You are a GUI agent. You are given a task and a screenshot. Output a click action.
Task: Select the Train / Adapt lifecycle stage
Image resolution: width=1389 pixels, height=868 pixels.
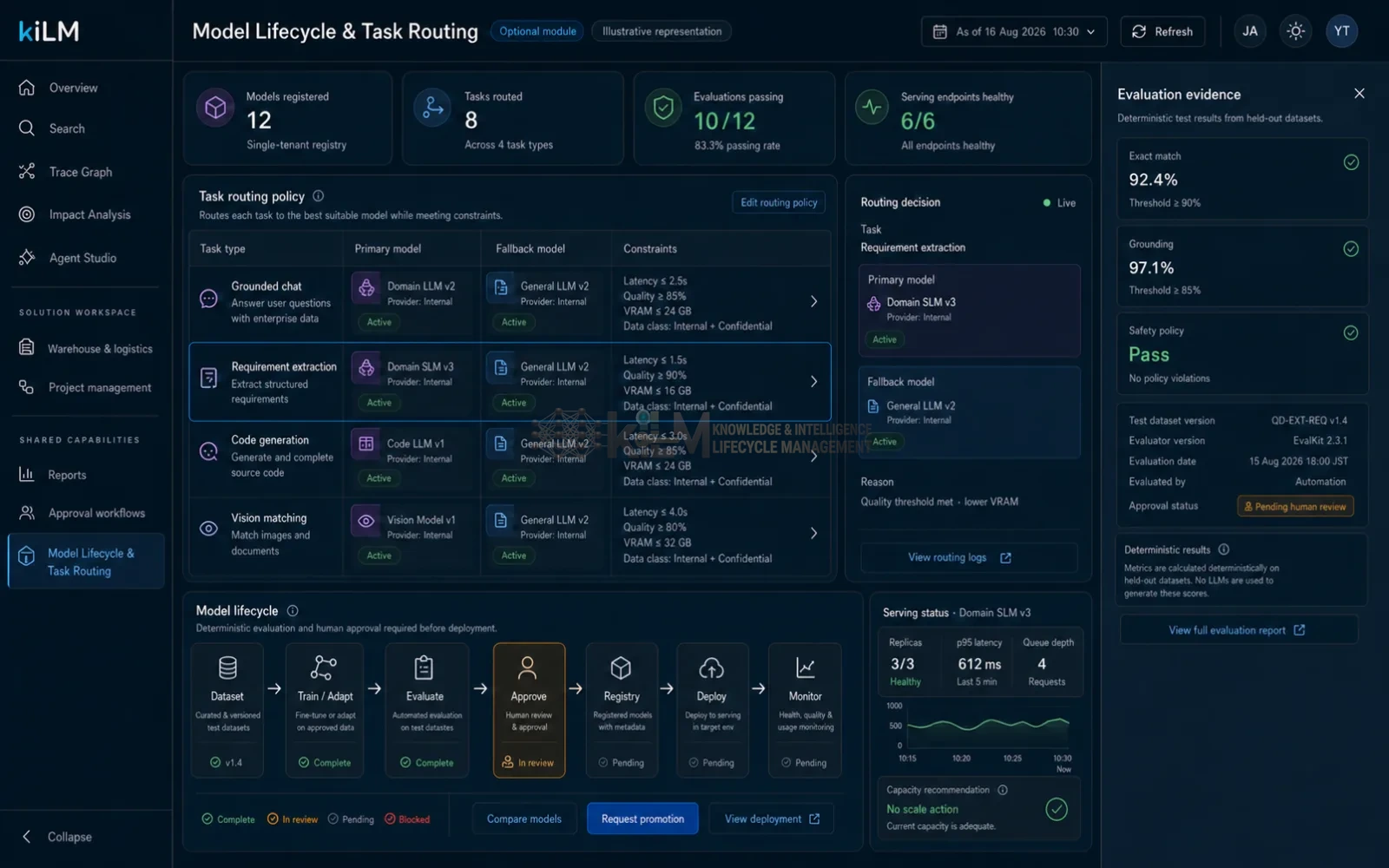pyautogui.click(x=325, y=710)
